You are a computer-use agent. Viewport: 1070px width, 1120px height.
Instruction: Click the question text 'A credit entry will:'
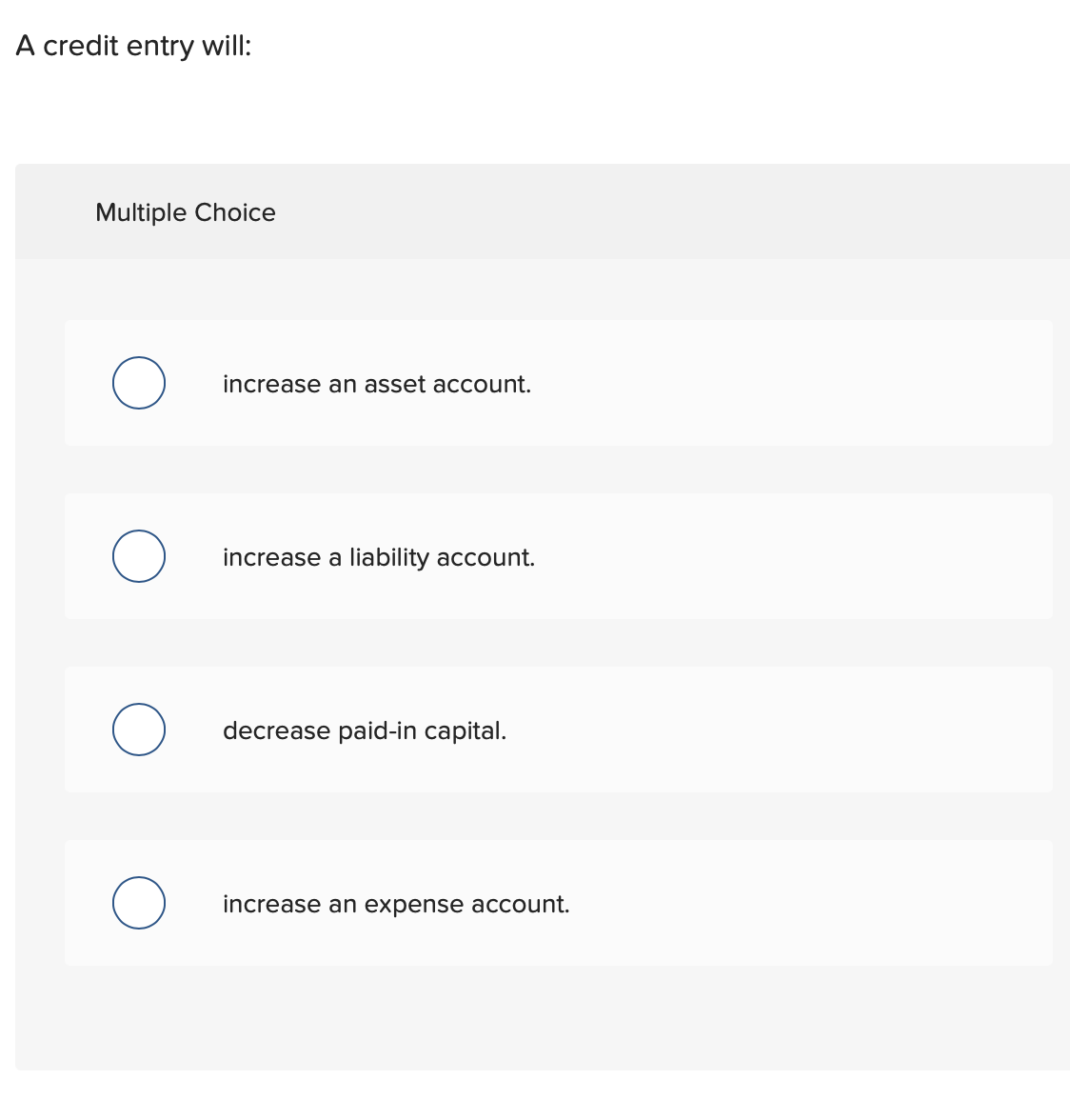tap(132, 45)
